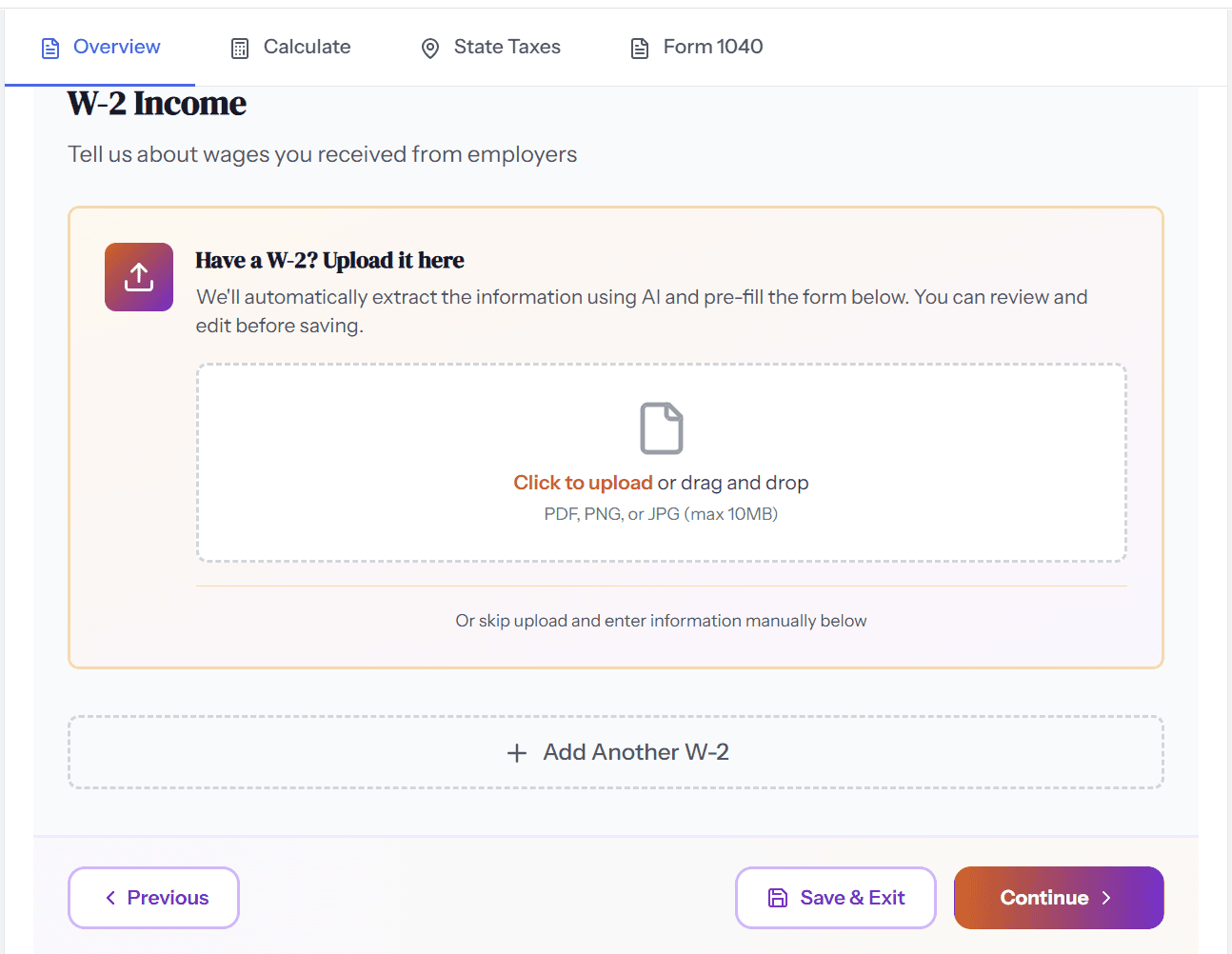Click Save & Exit
The width and height of the screenshot is (1232, 954).
click(x=835, y=897)
